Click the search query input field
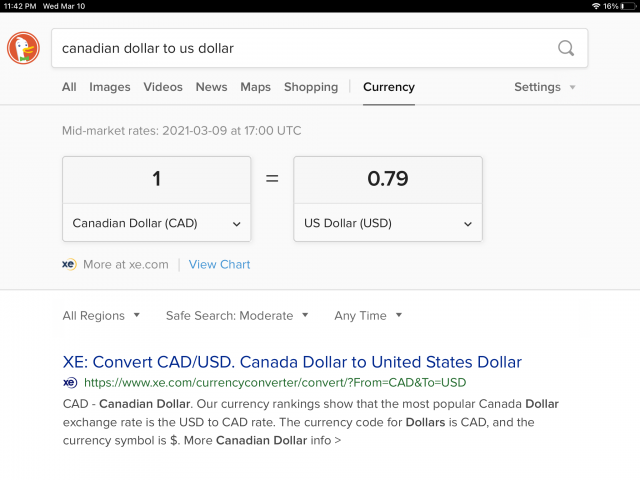640x480 pixels. coord(320,48)
